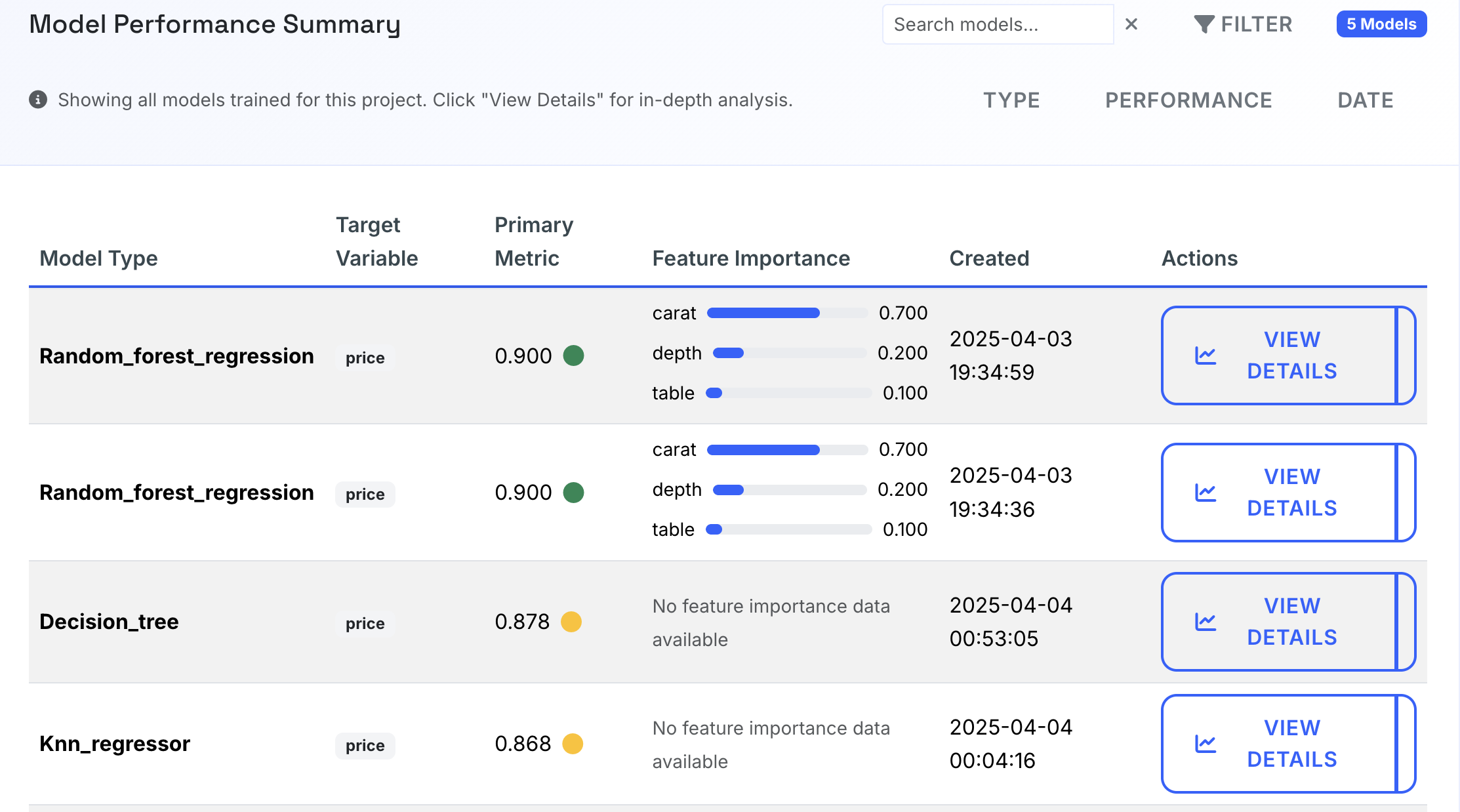The height and width of the screenshot is (812, 1460).
Task: Click the price tag on the Decision_tree row
Action: tap(365, 623)
